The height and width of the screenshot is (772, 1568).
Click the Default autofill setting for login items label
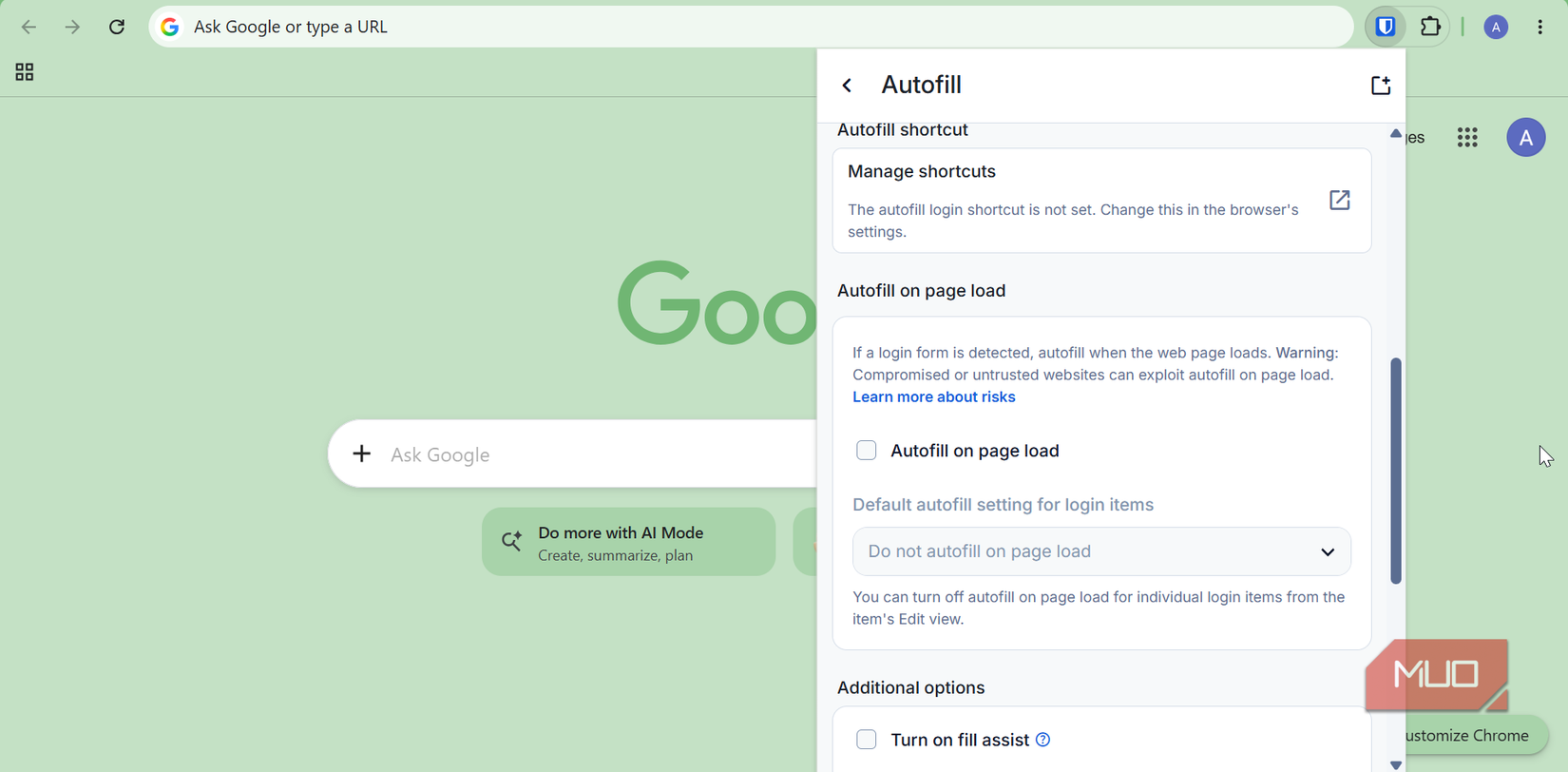[x=1003, y=505]
